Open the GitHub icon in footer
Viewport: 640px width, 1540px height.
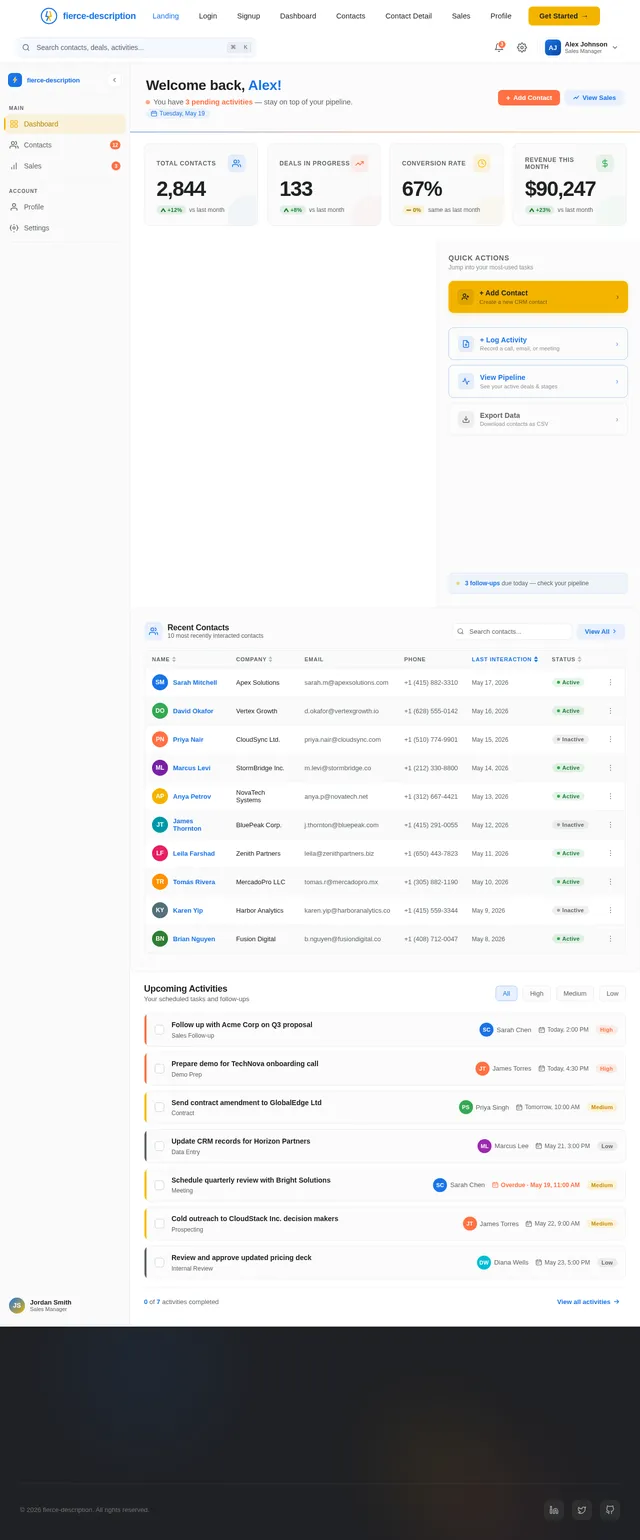610,1510
